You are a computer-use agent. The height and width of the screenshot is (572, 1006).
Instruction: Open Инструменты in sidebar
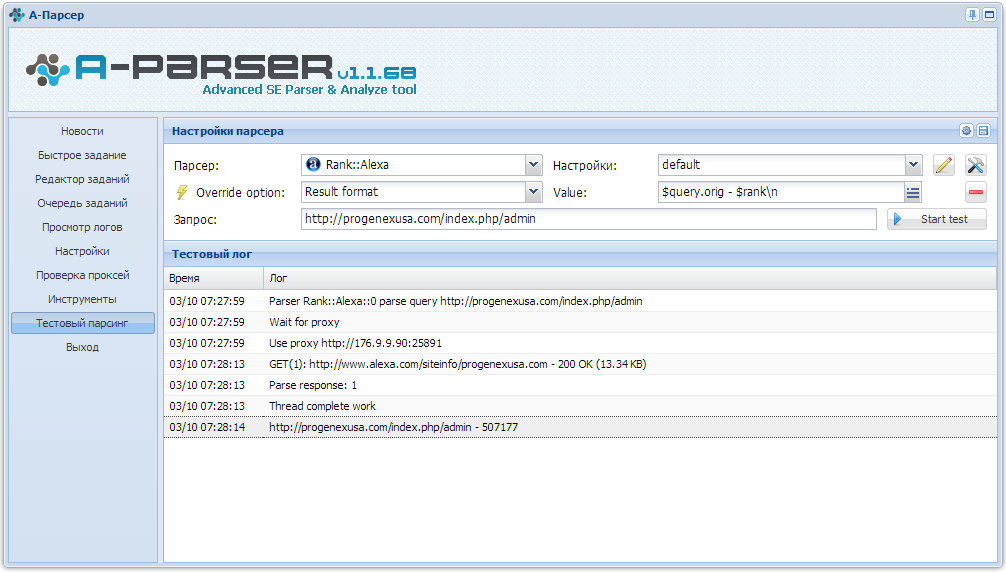coord(82,299)
